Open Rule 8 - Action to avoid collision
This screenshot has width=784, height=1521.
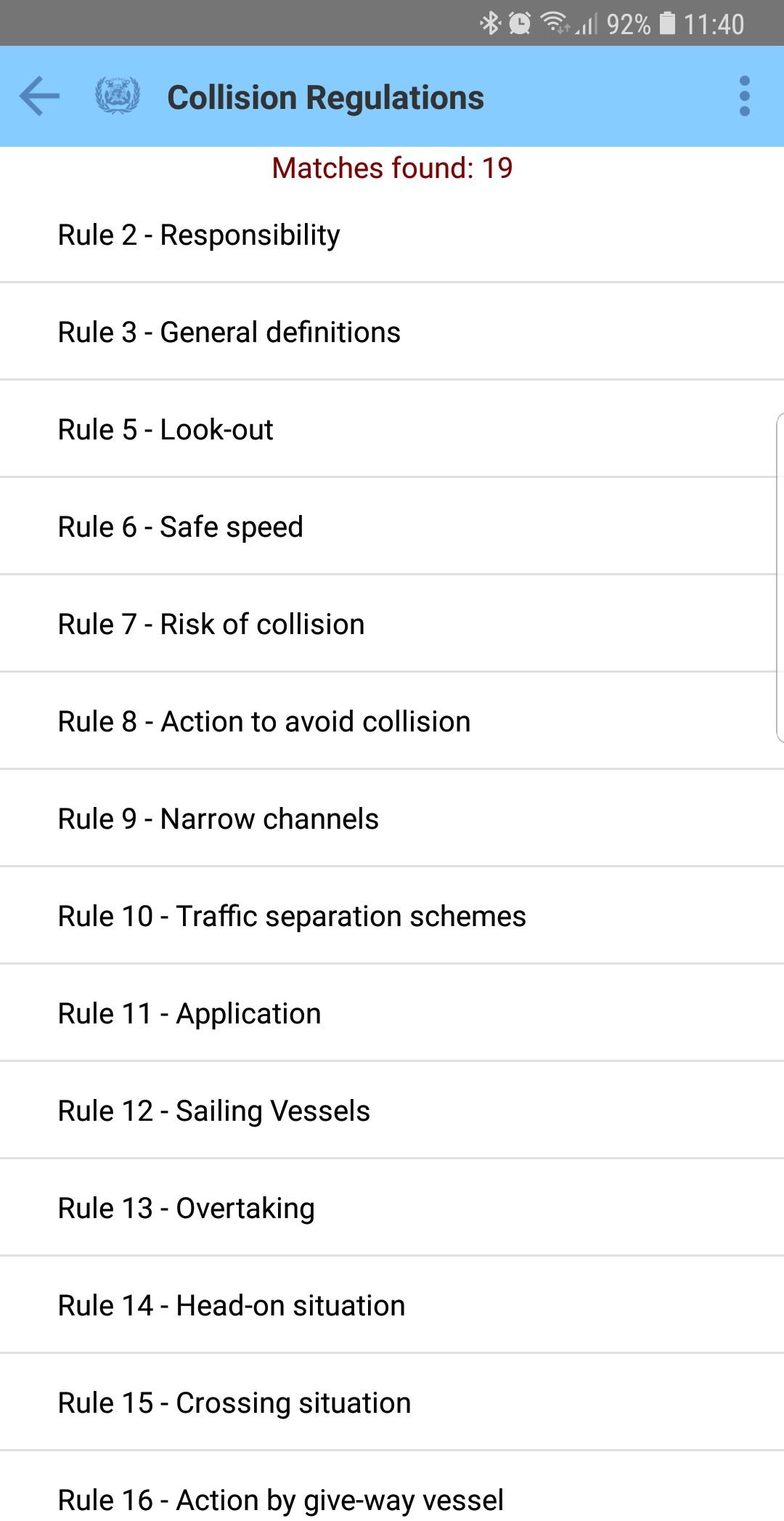pyautogui.click(x=392, y=721)
